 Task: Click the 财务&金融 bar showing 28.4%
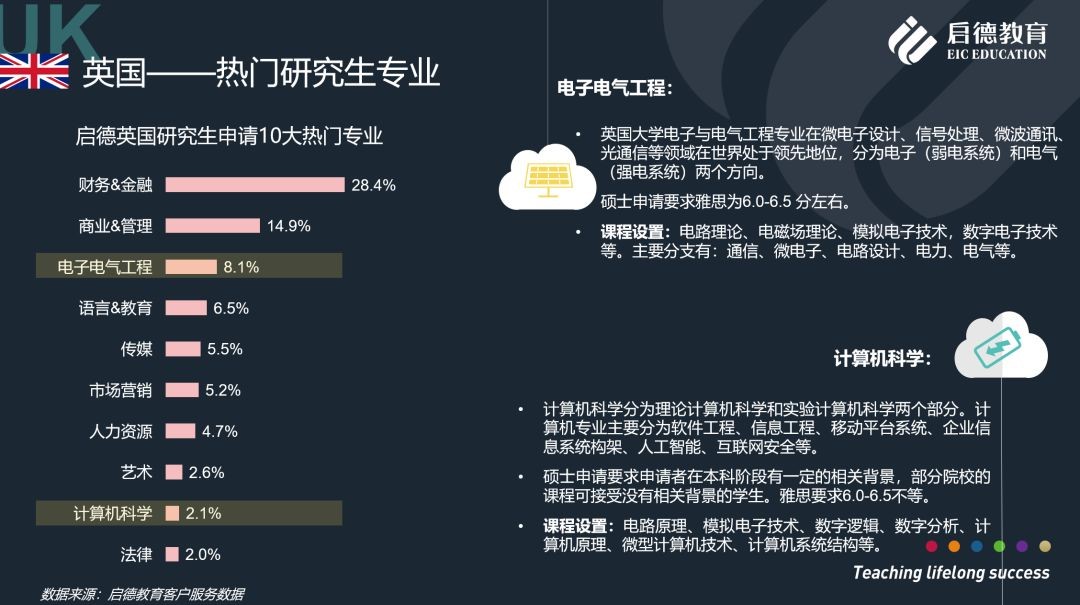click(254, 185)
